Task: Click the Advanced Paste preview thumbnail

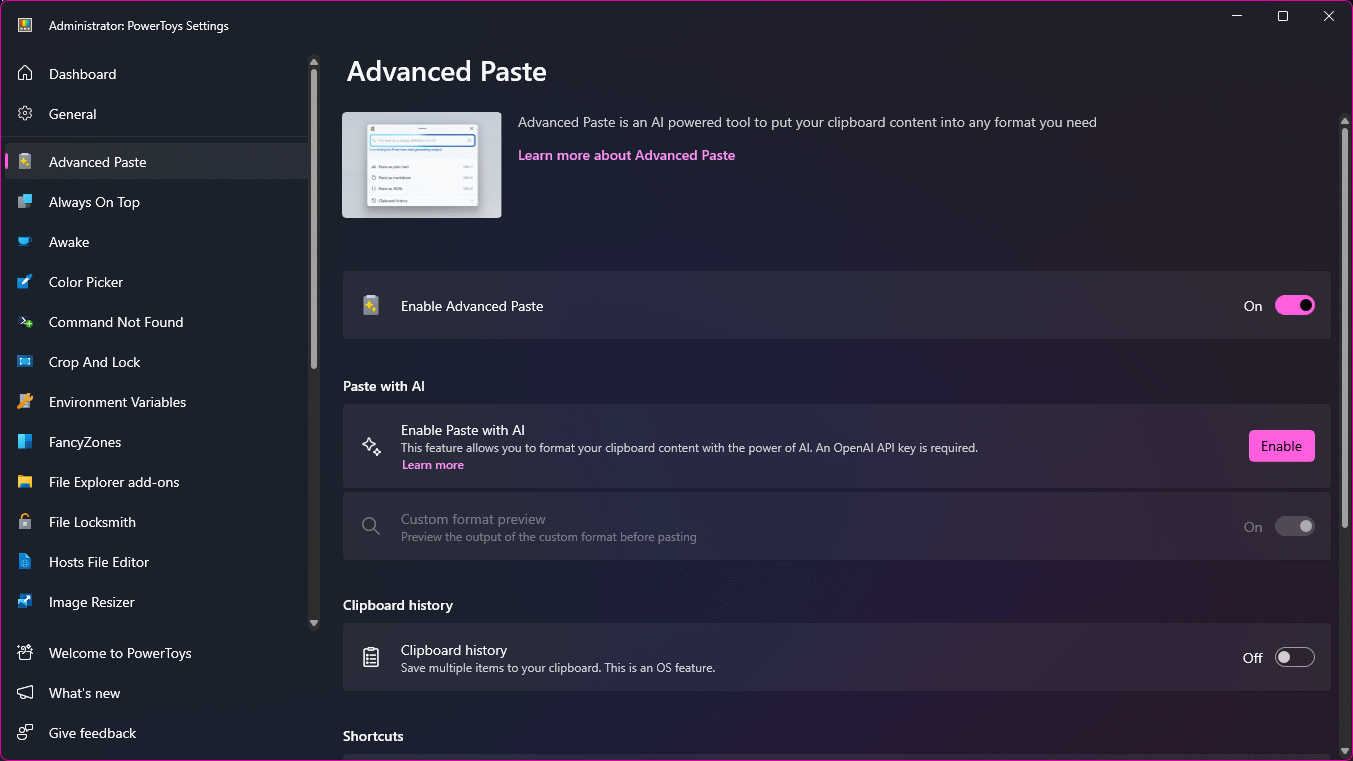Action: 421,164
